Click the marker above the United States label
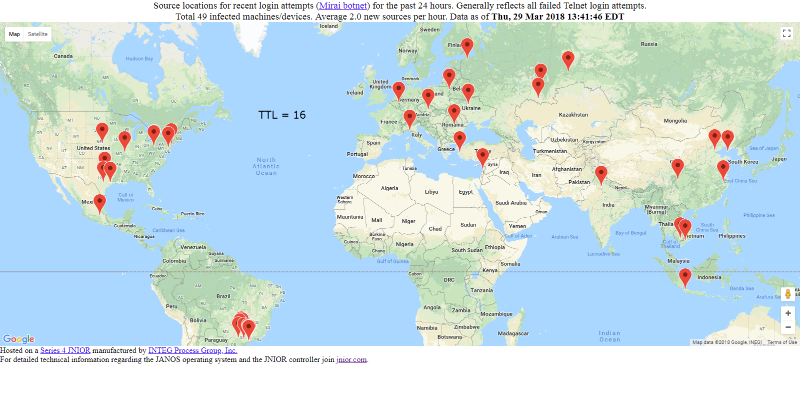 pos(102,132)
